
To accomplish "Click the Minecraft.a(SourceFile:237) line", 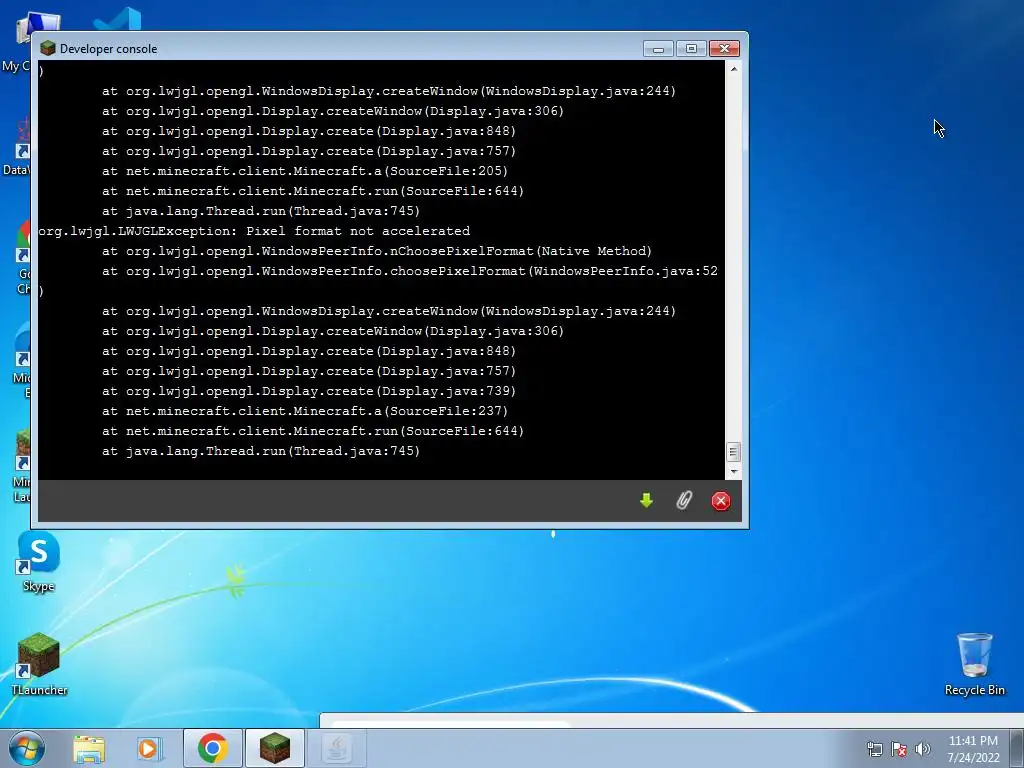I will point(304,411).
